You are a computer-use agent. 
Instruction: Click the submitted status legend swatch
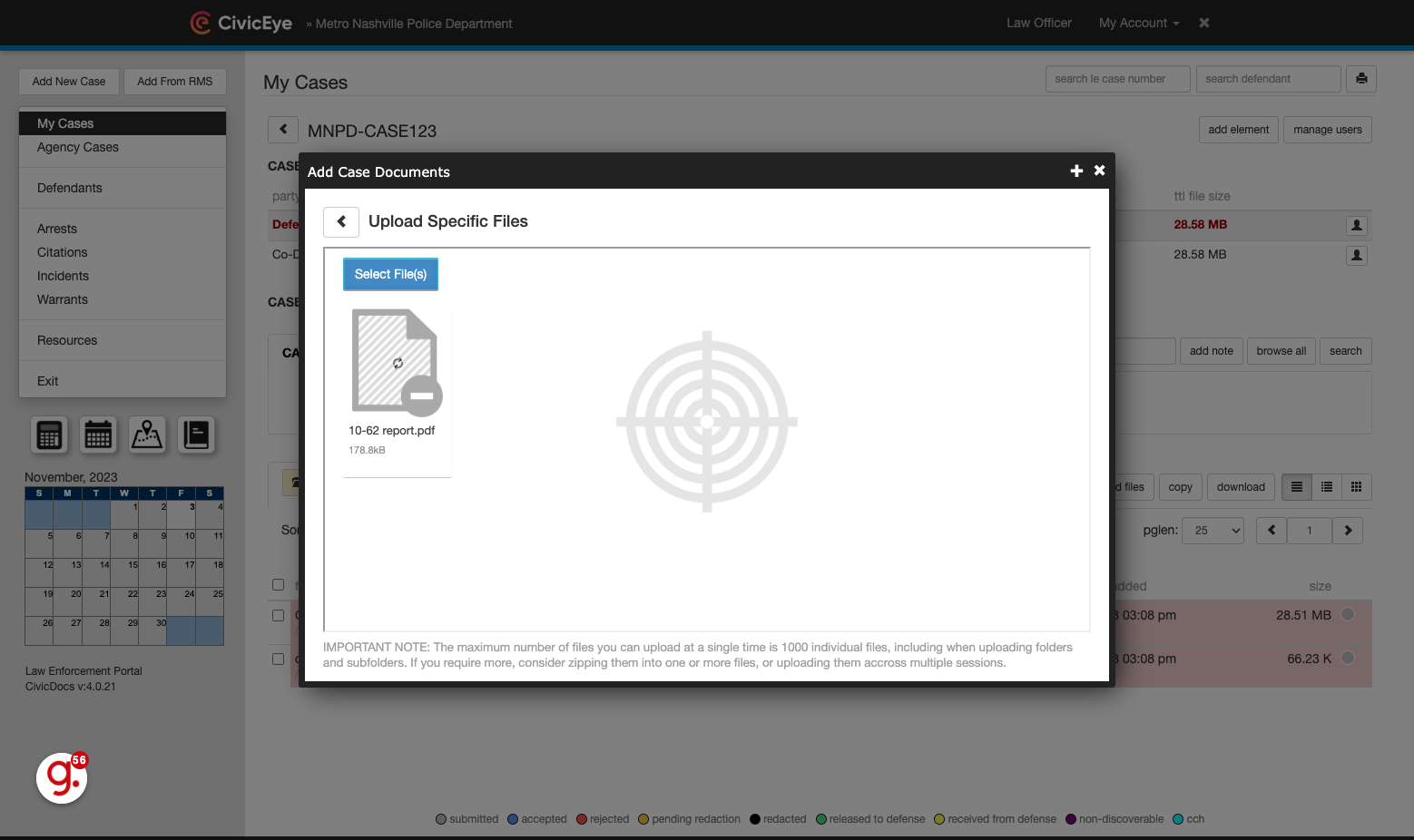click(x=441, y=819)
